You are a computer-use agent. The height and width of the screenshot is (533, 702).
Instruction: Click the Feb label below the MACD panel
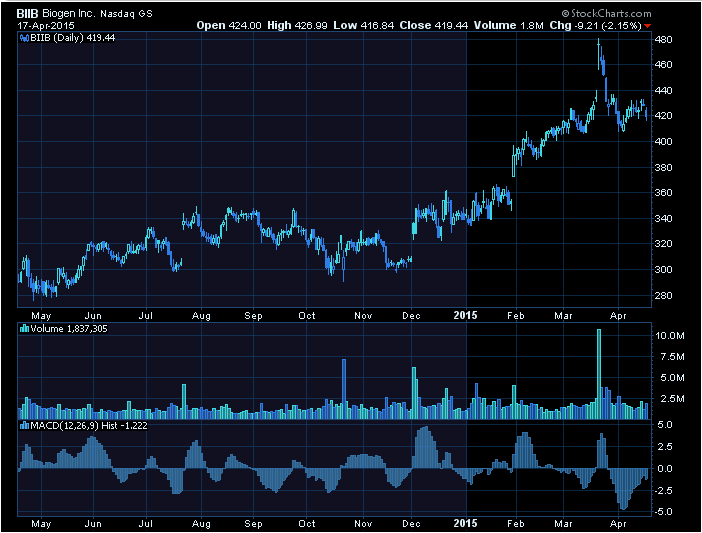point(516,524)
